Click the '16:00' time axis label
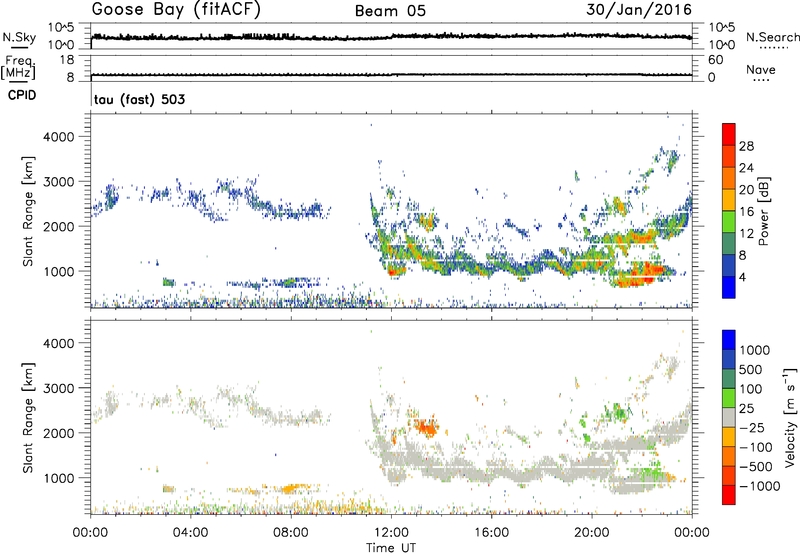800x554 pixels. (x=491, y=533)
